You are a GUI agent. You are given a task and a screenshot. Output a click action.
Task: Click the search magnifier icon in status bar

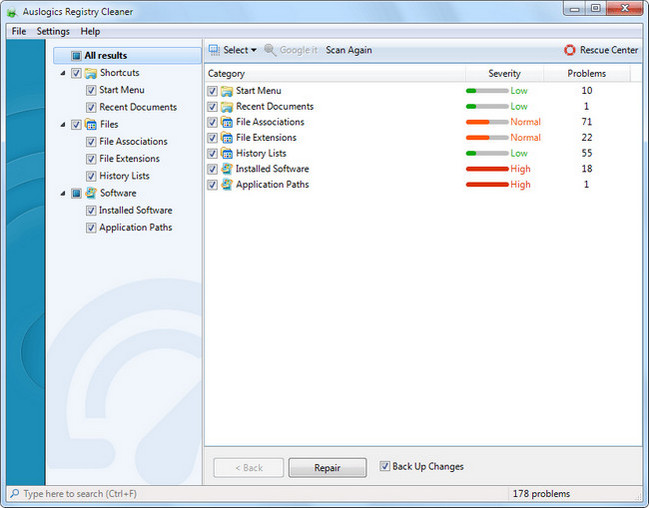tap(14, 494)
